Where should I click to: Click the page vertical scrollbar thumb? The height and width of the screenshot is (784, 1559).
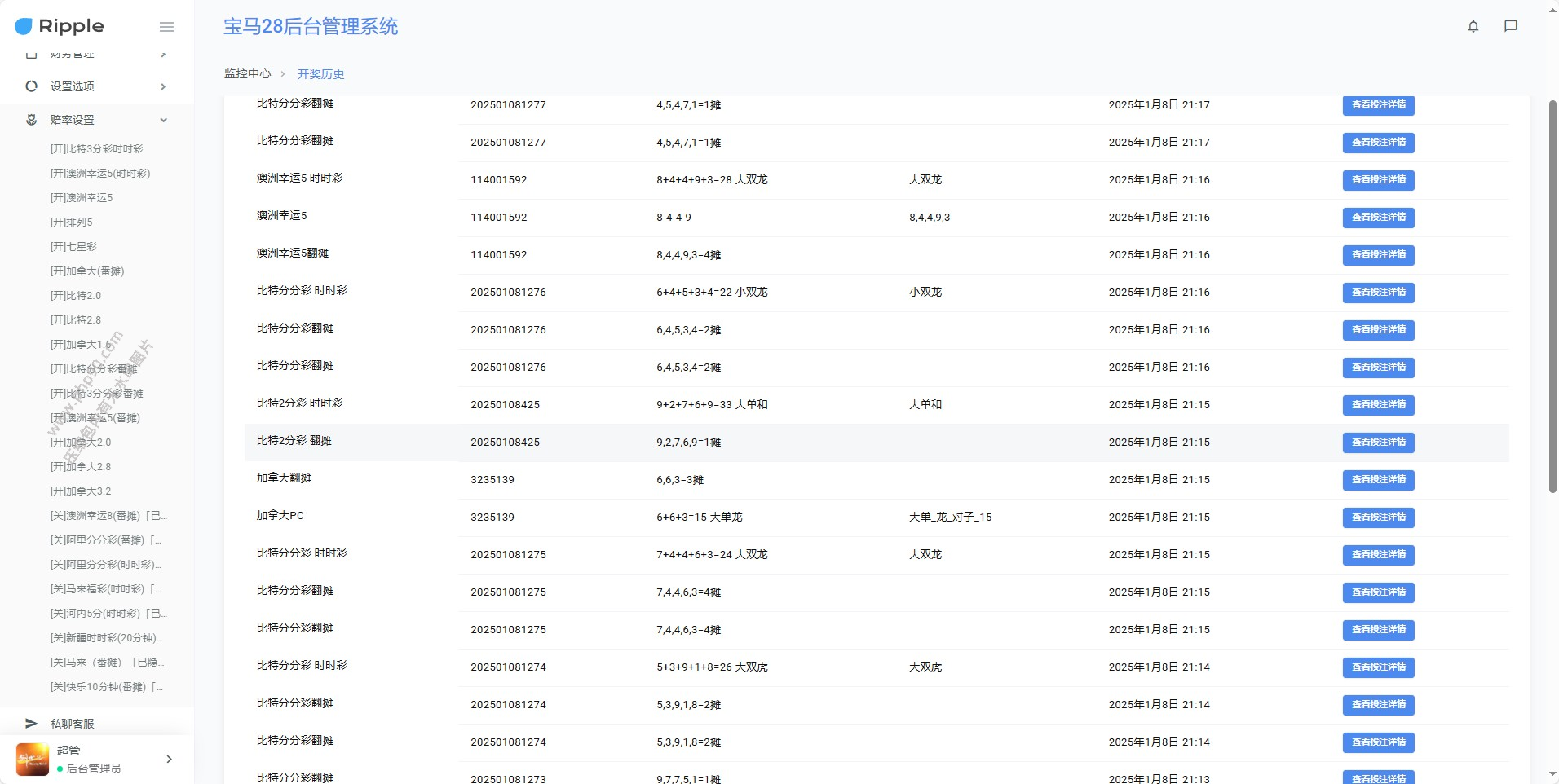[1552, 293]
